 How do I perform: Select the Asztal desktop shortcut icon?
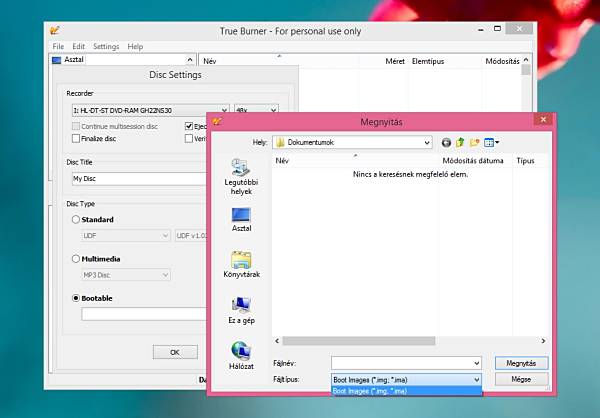[241, 220]
